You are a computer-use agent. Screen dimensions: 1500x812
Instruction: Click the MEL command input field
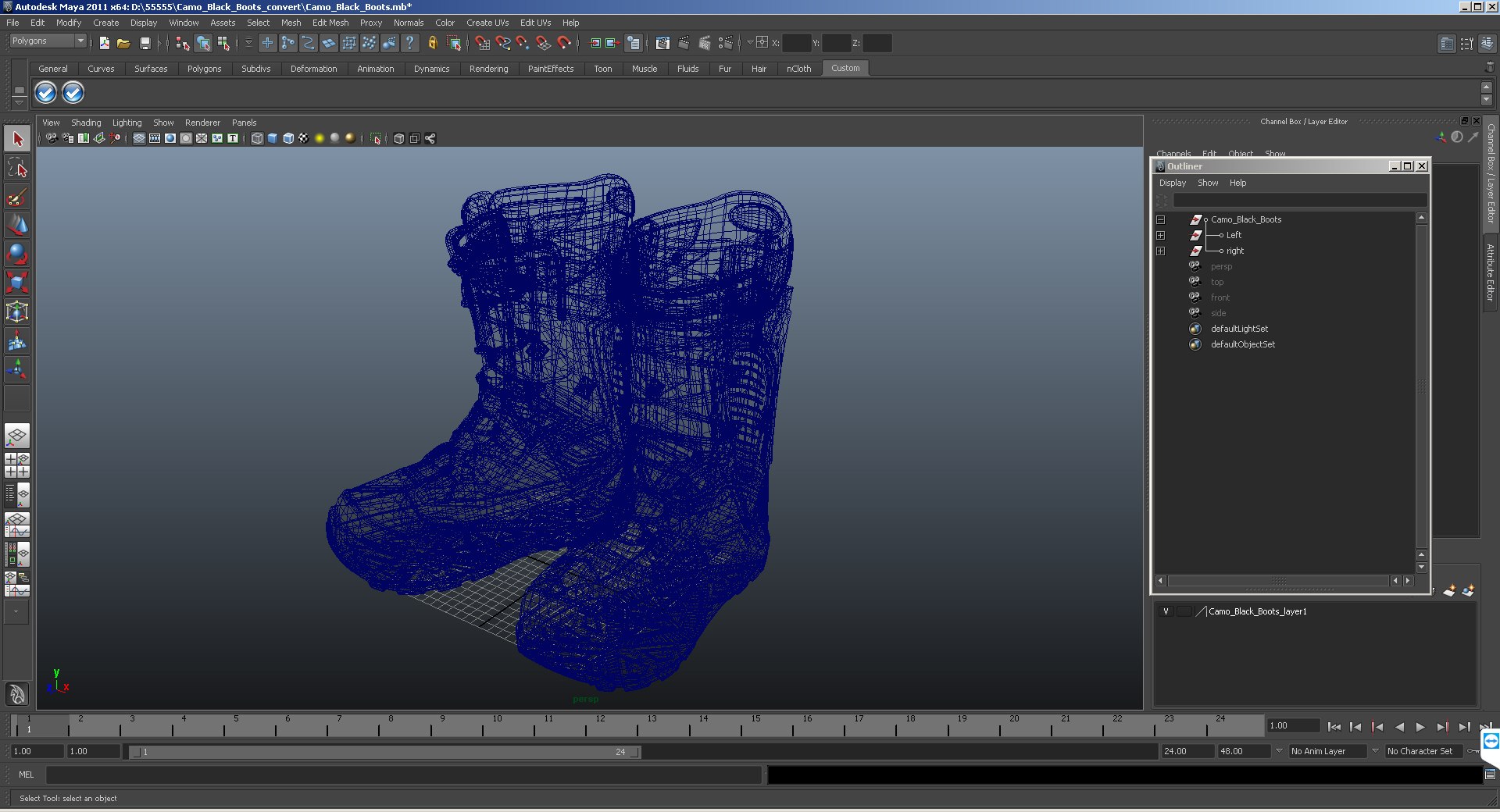tap(404, 775)
